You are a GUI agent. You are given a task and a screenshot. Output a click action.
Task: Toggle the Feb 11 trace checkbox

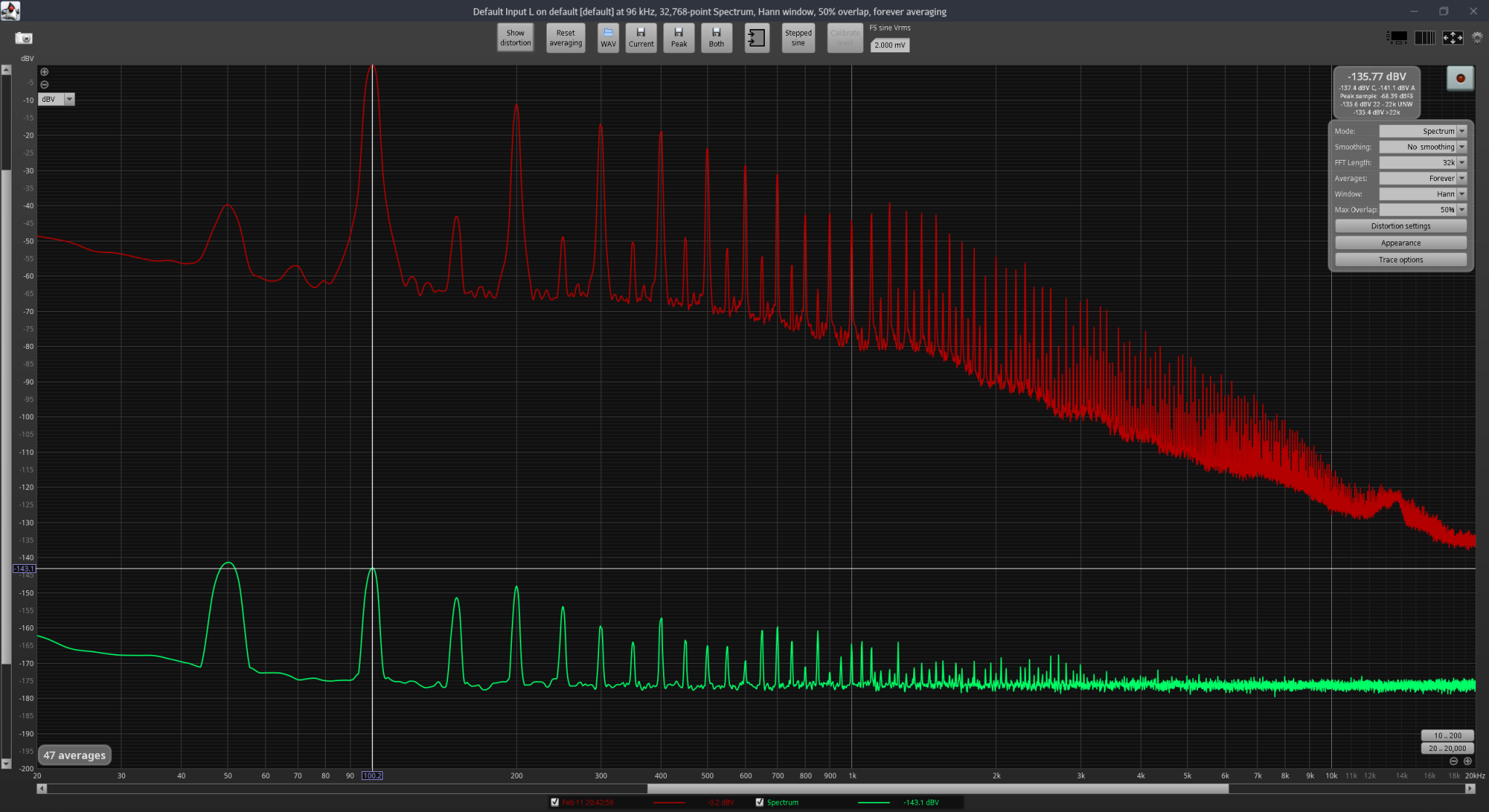555,803
